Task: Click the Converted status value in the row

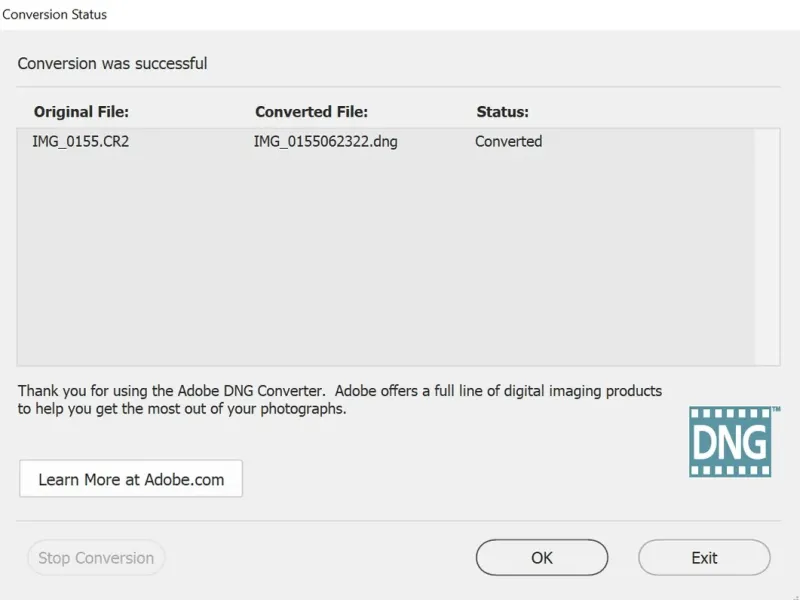Action: coord(508,142)
